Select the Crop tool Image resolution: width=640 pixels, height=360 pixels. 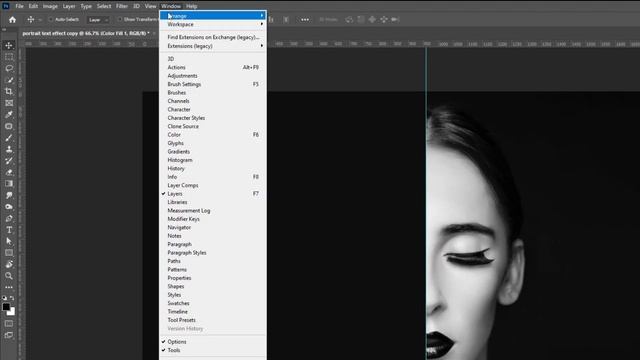pyautogui.click(x=9, y=91)
